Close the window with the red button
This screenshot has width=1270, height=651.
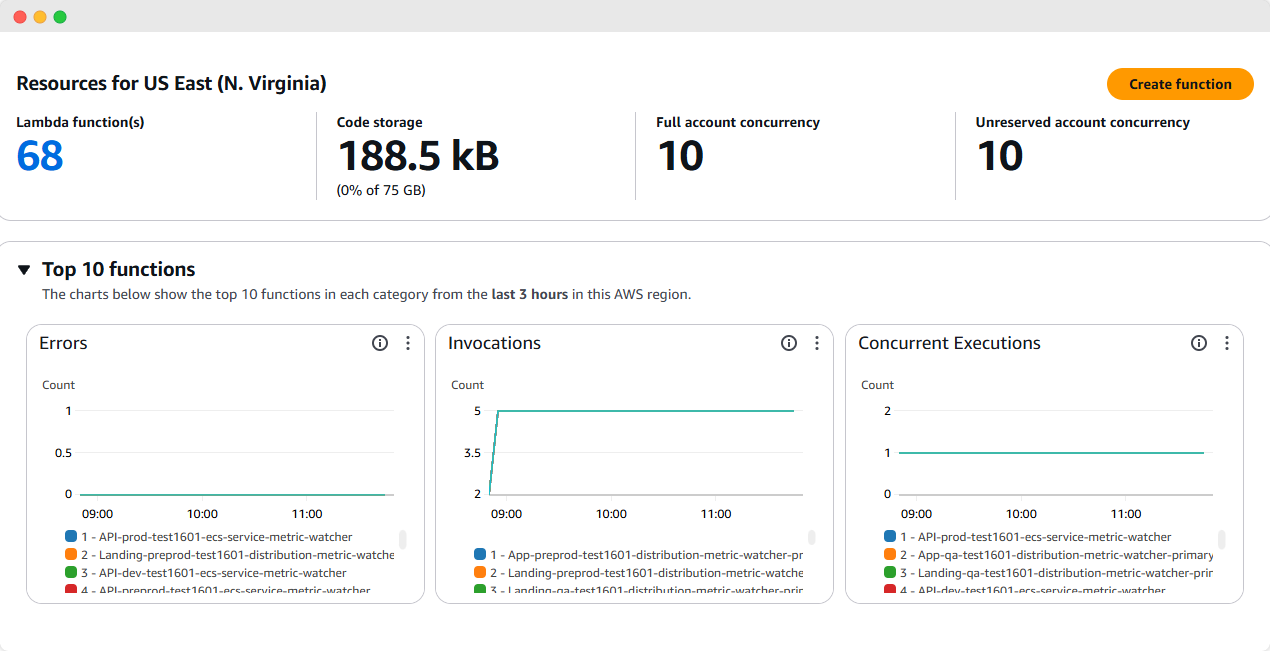[20, 17]
